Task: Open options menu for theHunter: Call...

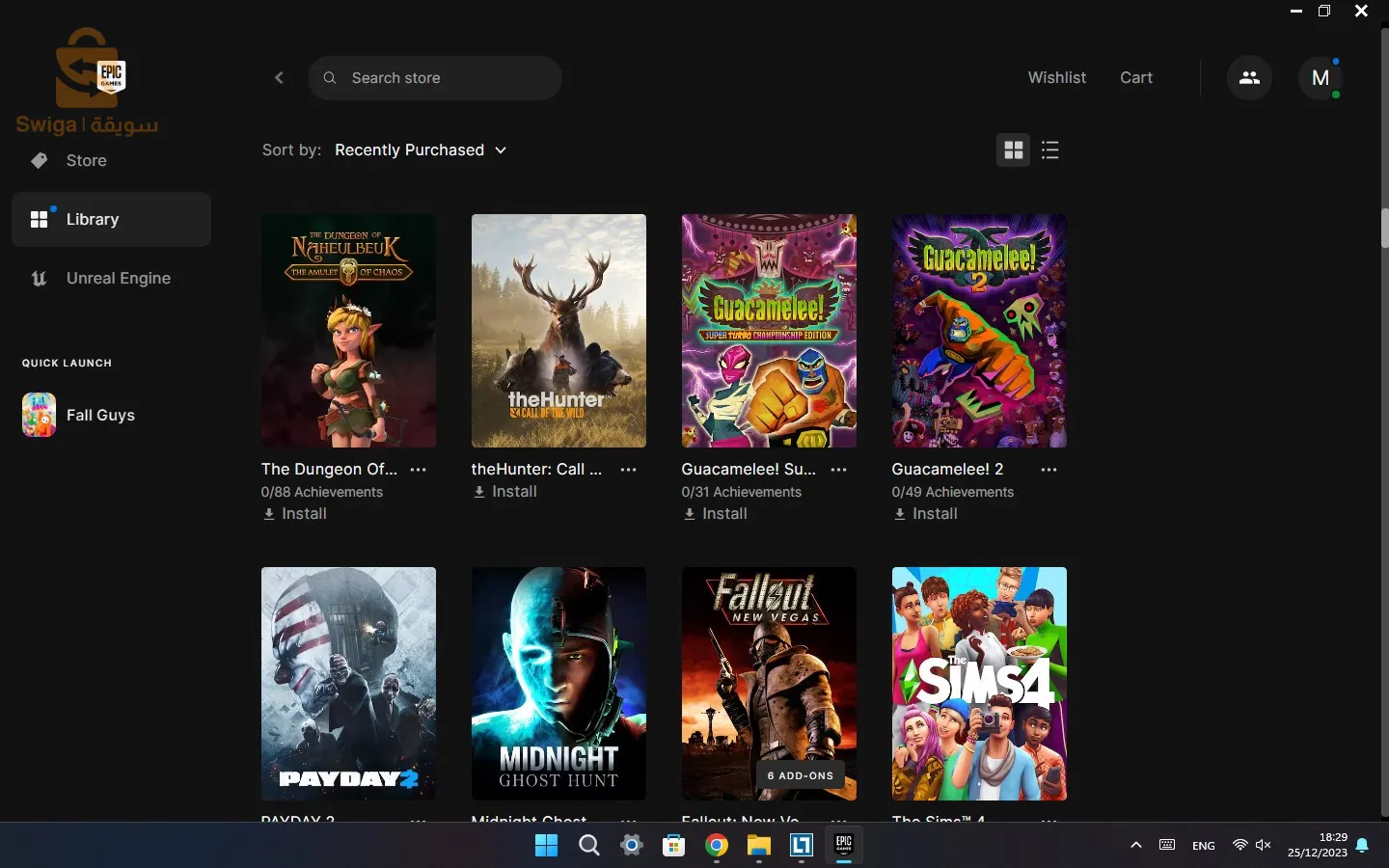Action: [x=629, y=470]
